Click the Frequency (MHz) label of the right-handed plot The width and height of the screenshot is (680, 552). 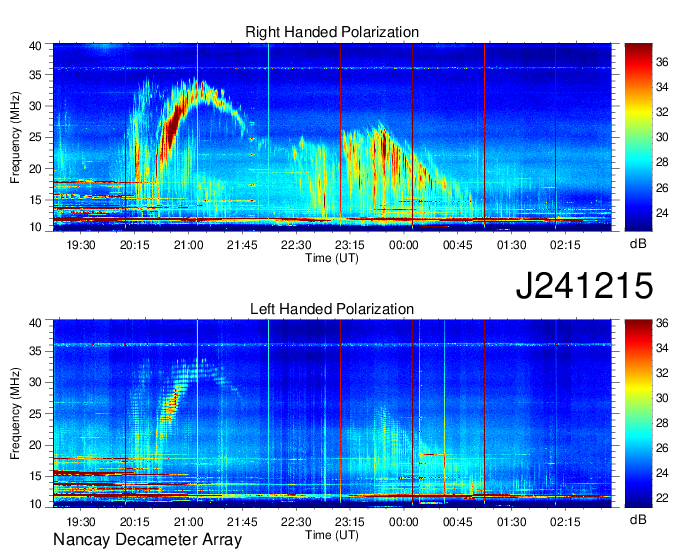coord(15,137)
